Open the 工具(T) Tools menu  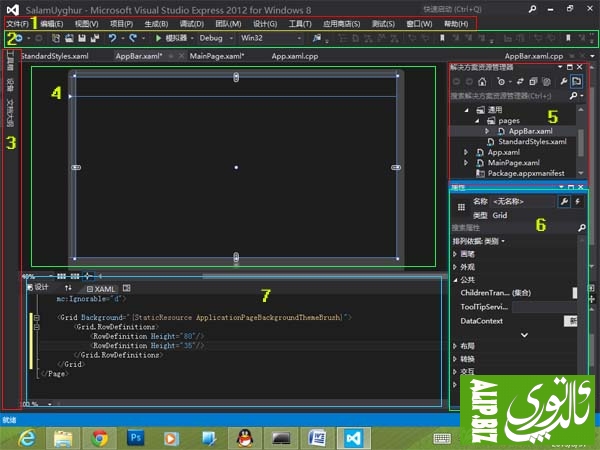pyautogui.click(x=300, y=24)
